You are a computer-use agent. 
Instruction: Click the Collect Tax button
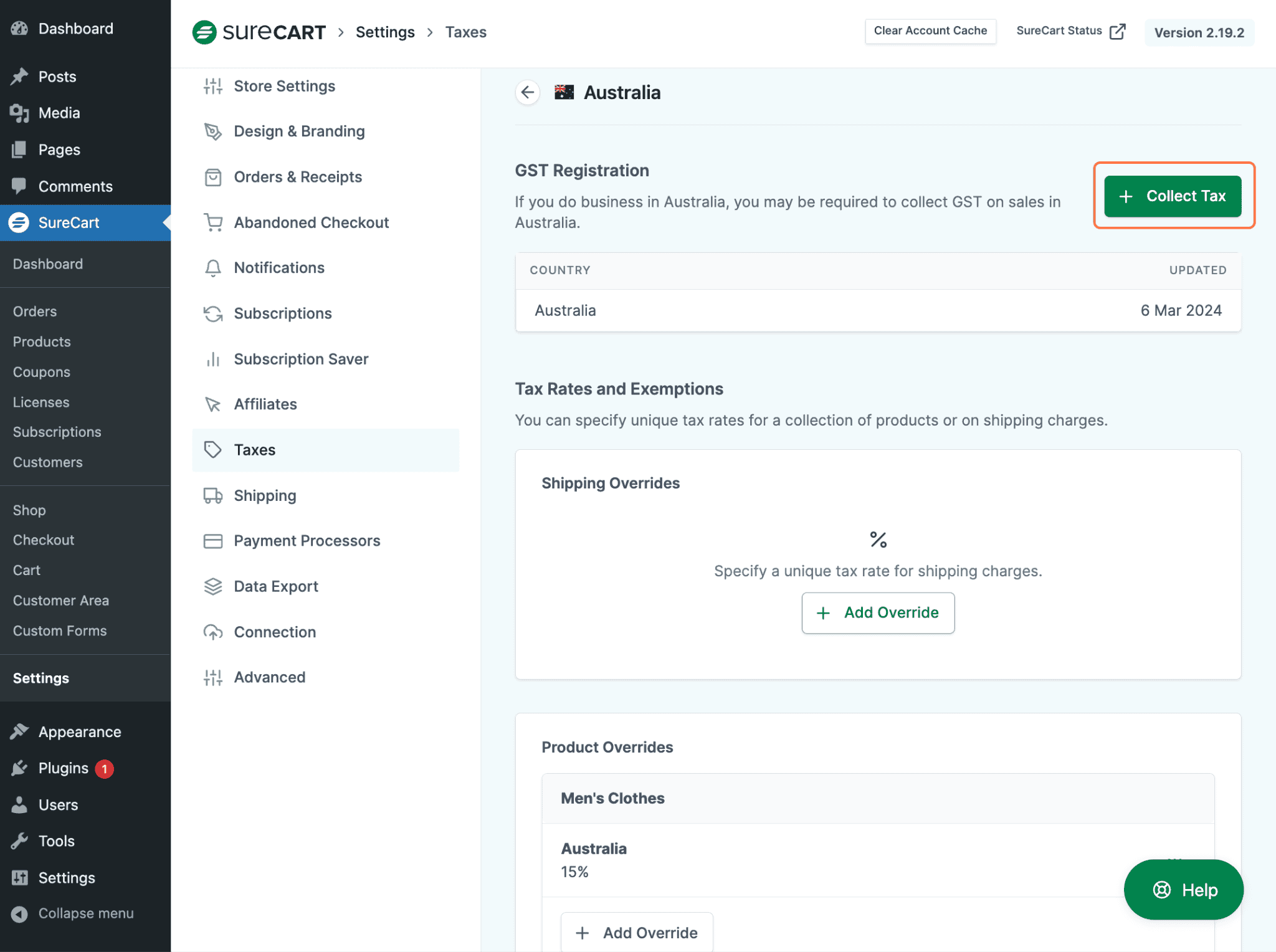[1173, 196]
